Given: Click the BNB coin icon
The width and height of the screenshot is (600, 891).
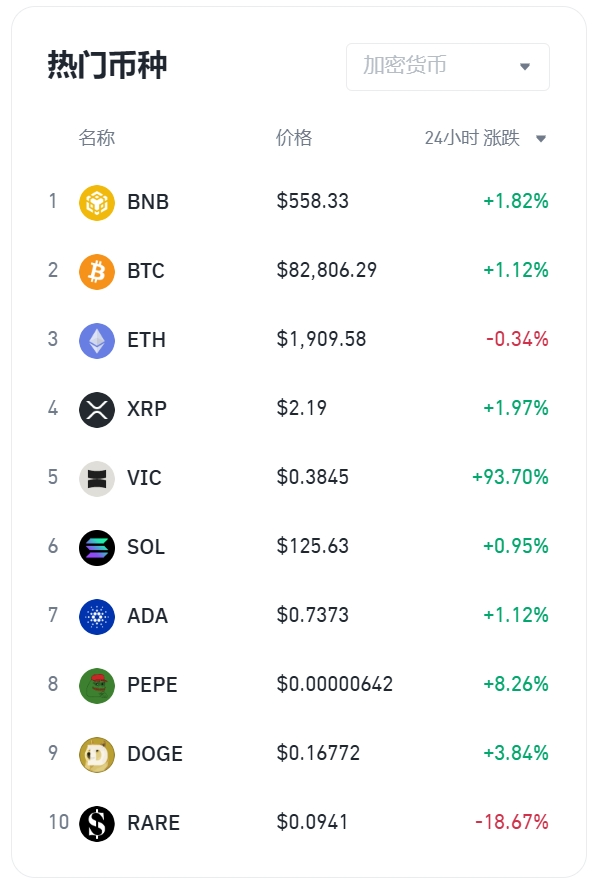Looking at the screenshot, I should (x=97, y=202).
